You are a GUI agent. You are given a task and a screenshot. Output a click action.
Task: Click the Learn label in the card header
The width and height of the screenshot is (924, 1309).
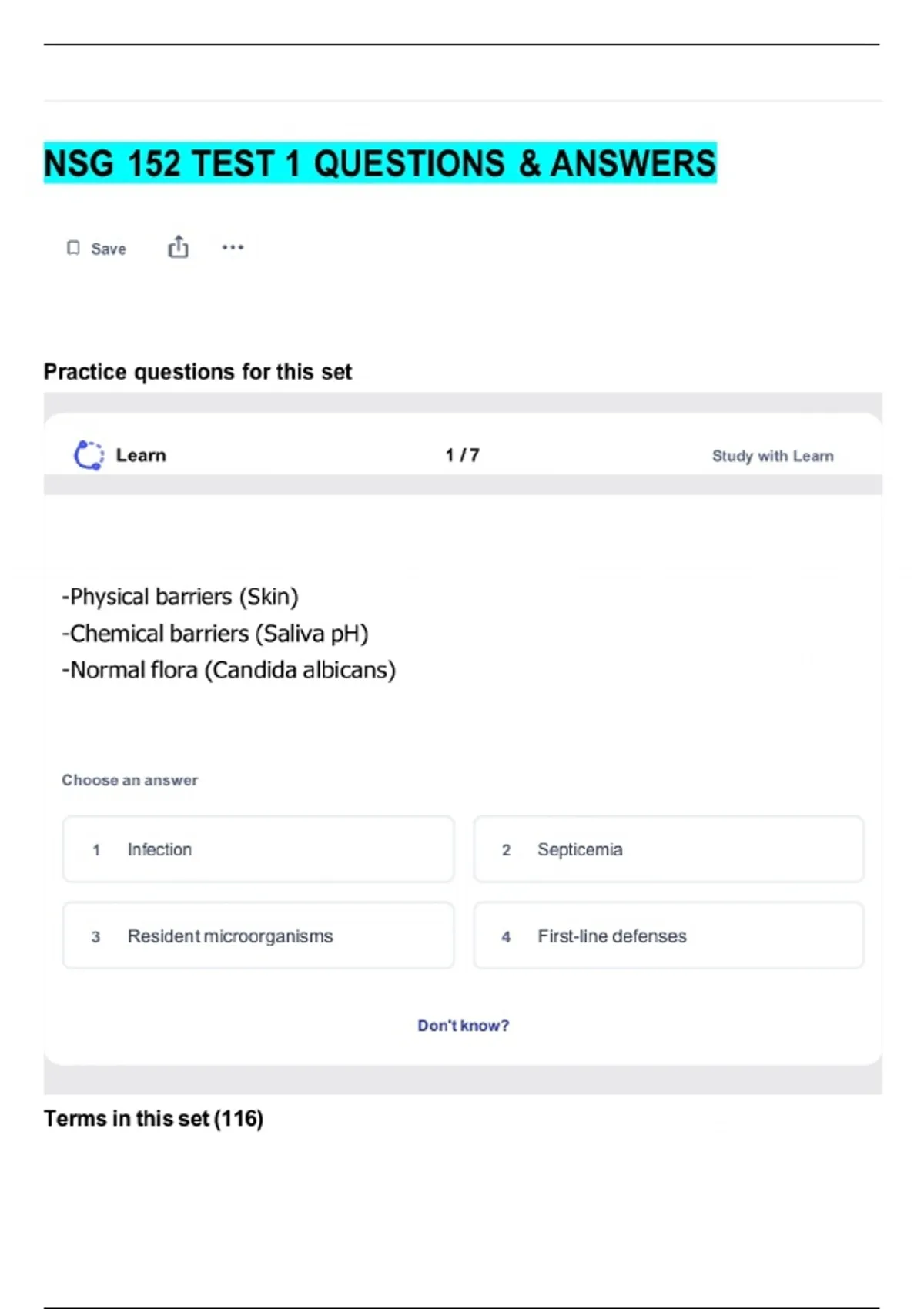(x=141, y=455)
